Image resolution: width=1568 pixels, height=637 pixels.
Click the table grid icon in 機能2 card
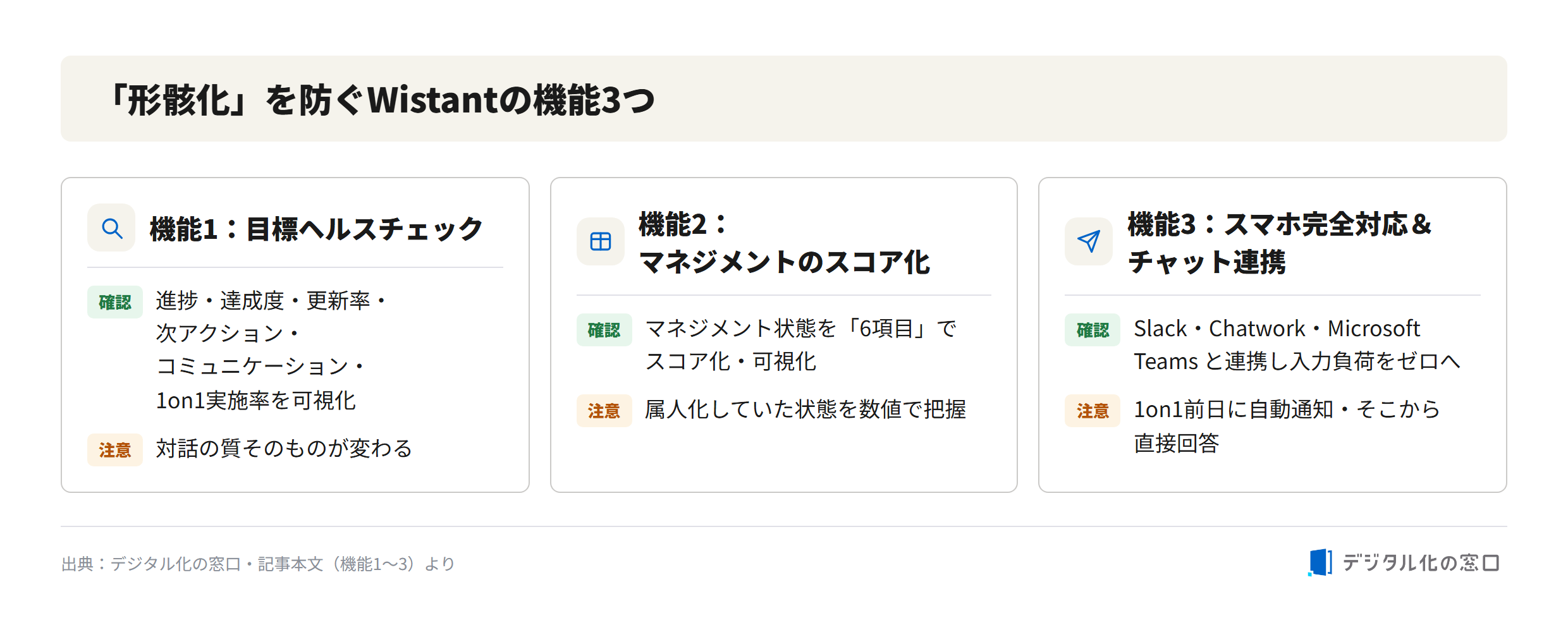(600, 241)
